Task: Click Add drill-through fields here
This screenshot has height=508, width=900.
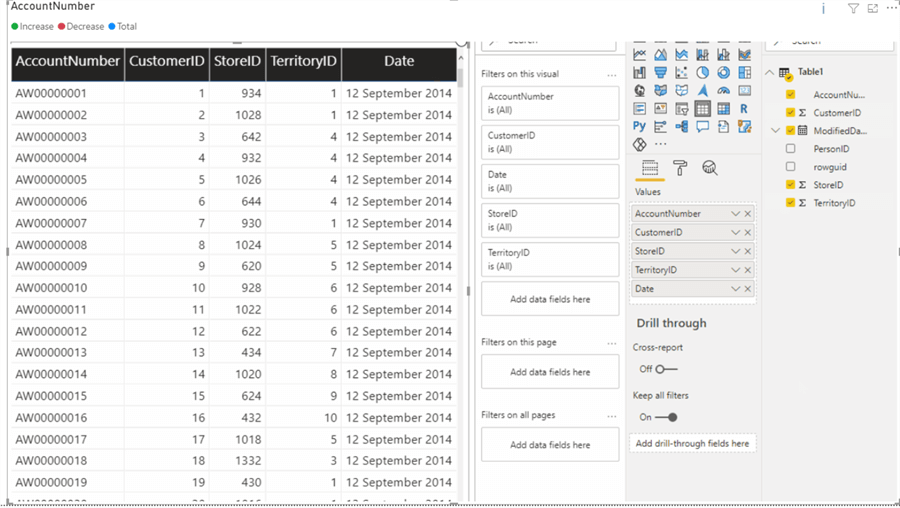Action: [692, 443]
